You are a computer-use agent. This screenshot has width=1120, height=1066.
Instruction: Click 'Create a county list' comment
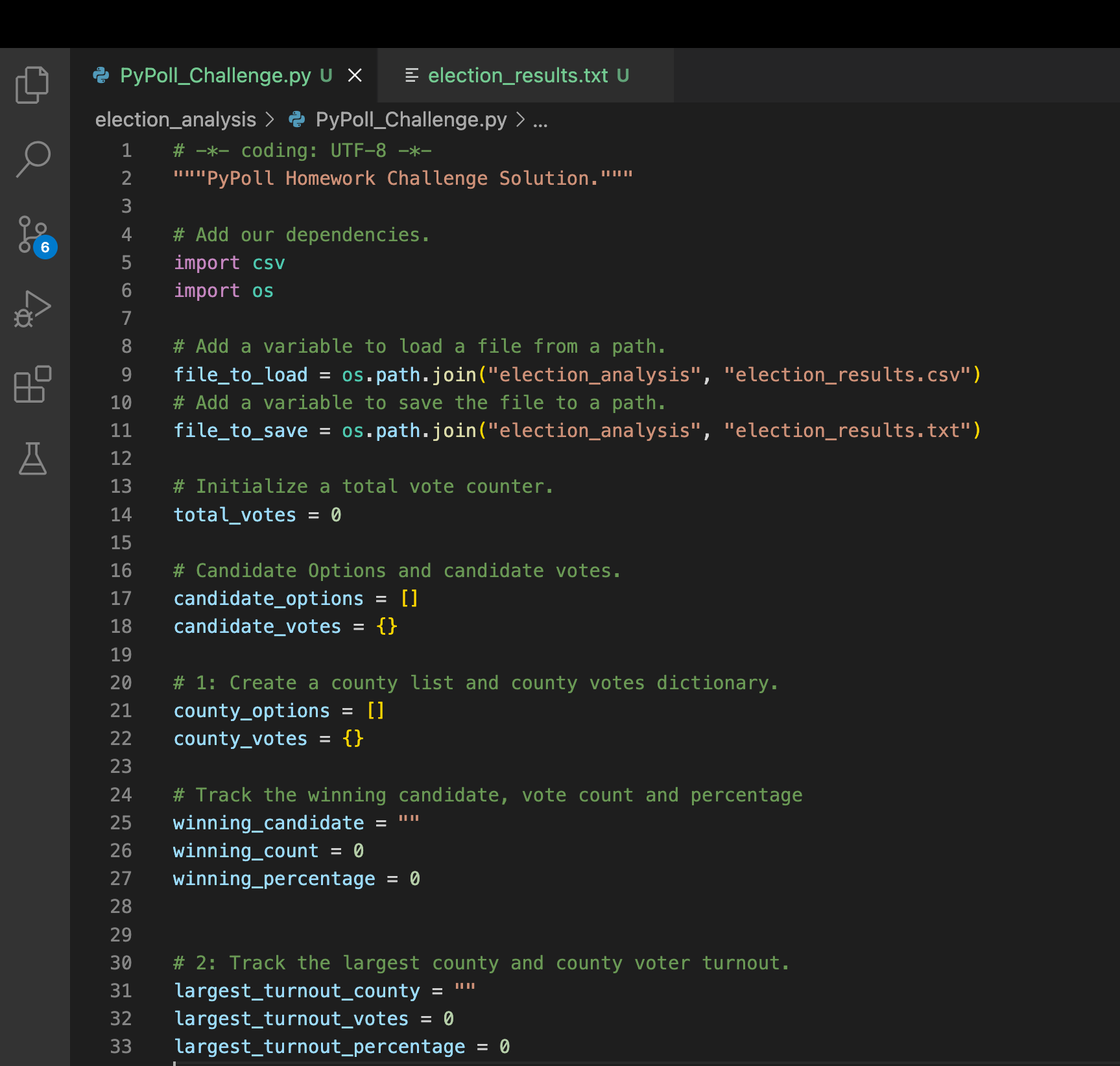(475, 683)
